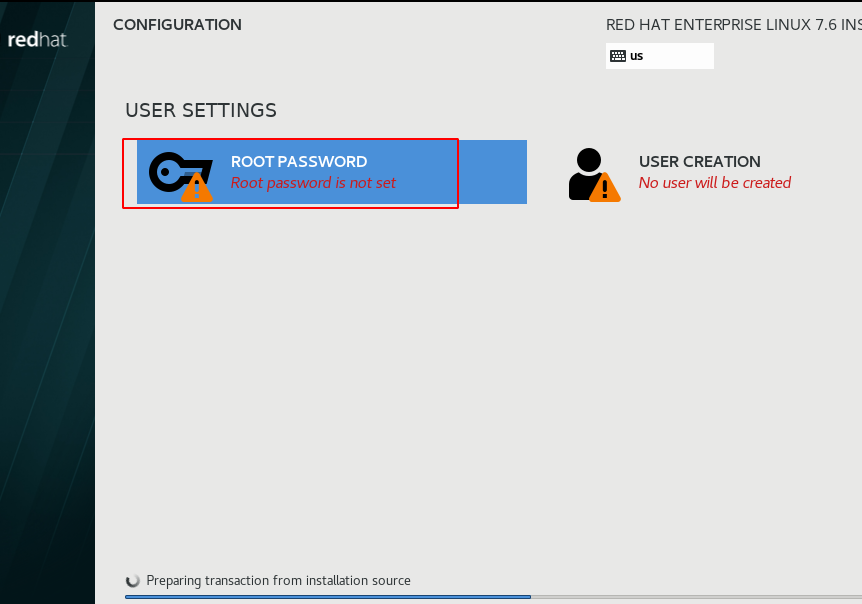This screenshot has height=604, width=862.
Task: Click the keyboard icon beside us
Action: point(618,56)
